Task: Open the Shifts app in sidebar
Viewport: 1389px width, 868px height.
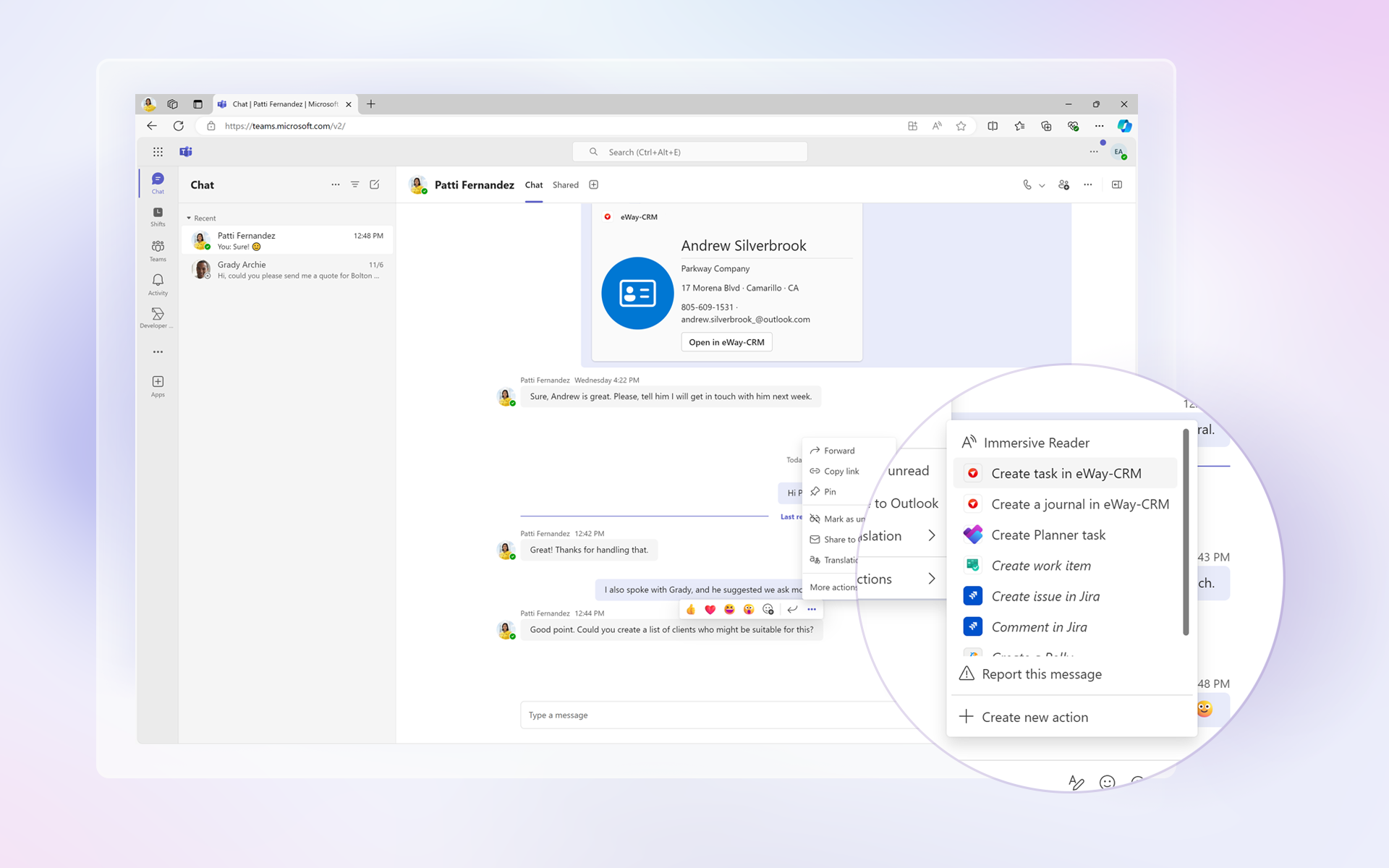Action: pos(158,216)
